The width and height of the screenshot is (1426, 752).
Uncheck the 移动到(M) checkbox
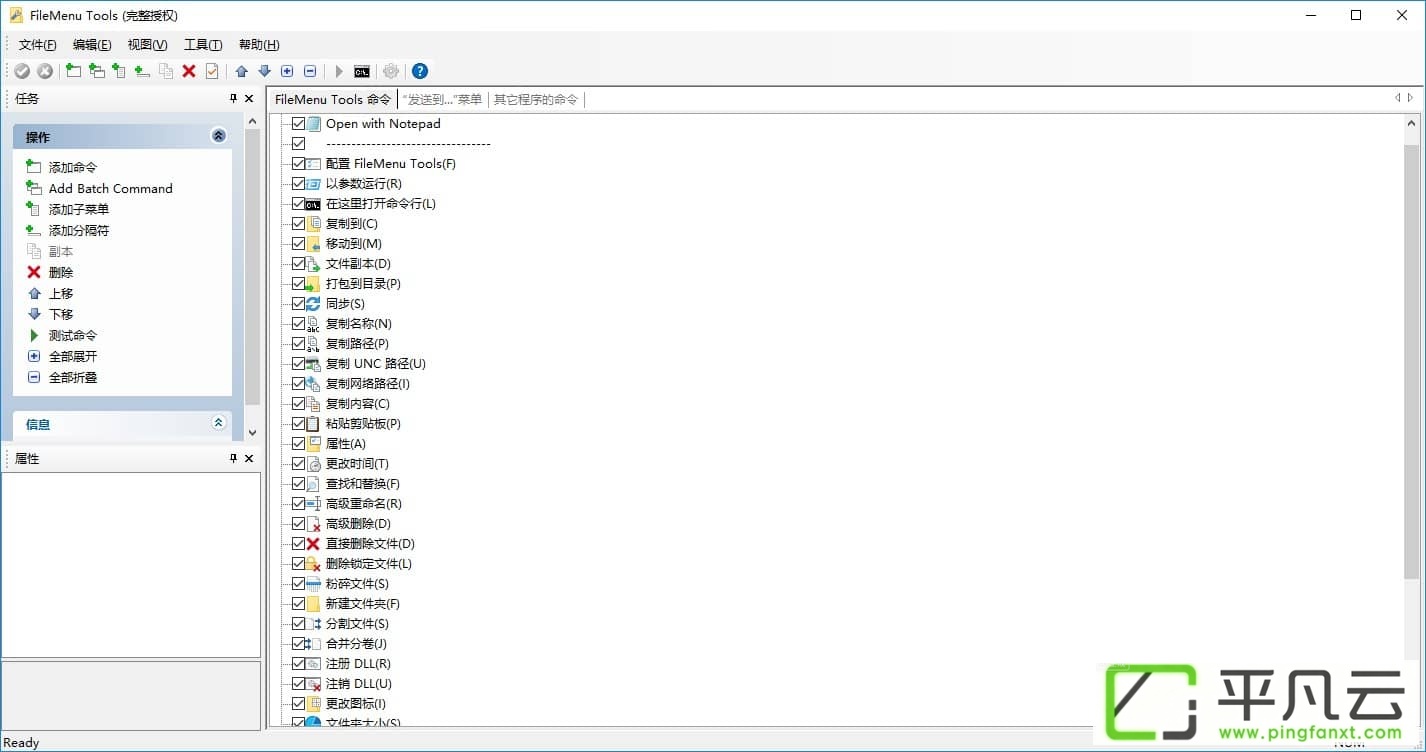pos(298,243)
